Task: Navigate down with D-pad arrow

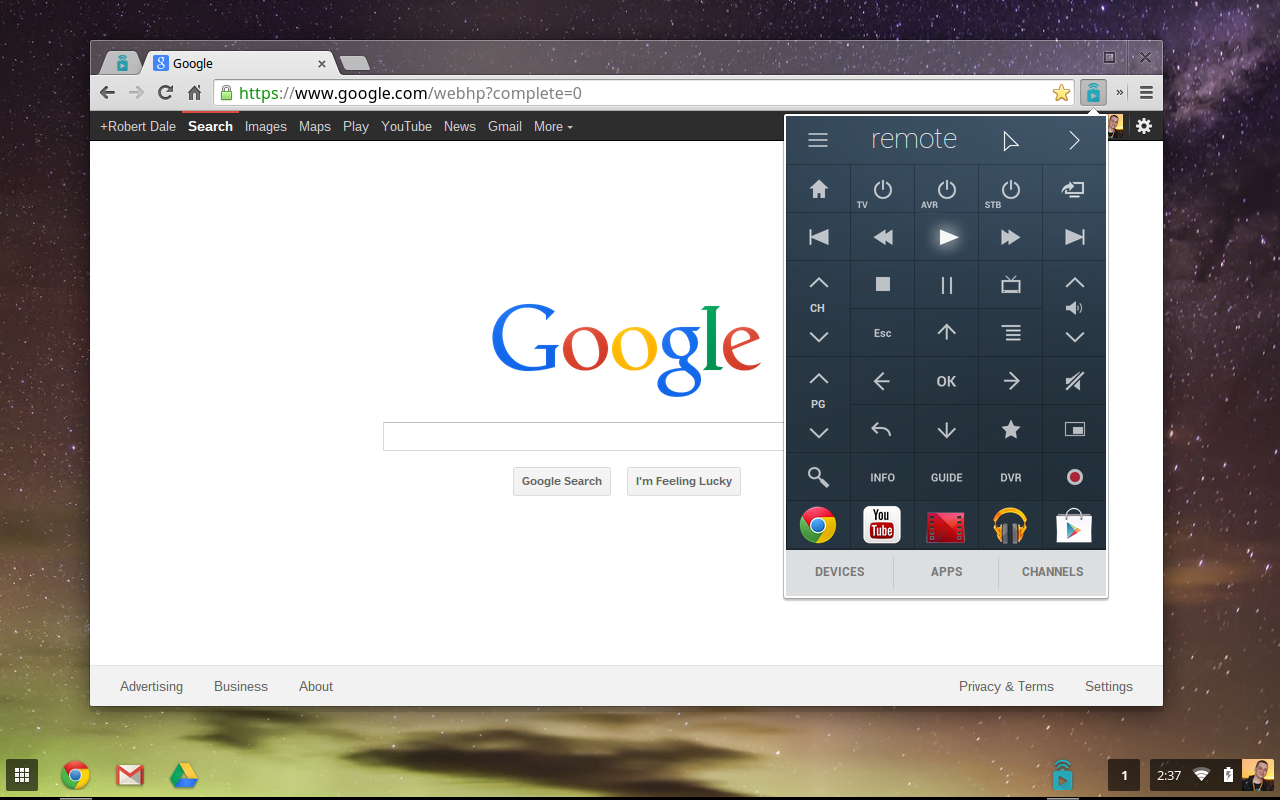Action: (946, 429)
